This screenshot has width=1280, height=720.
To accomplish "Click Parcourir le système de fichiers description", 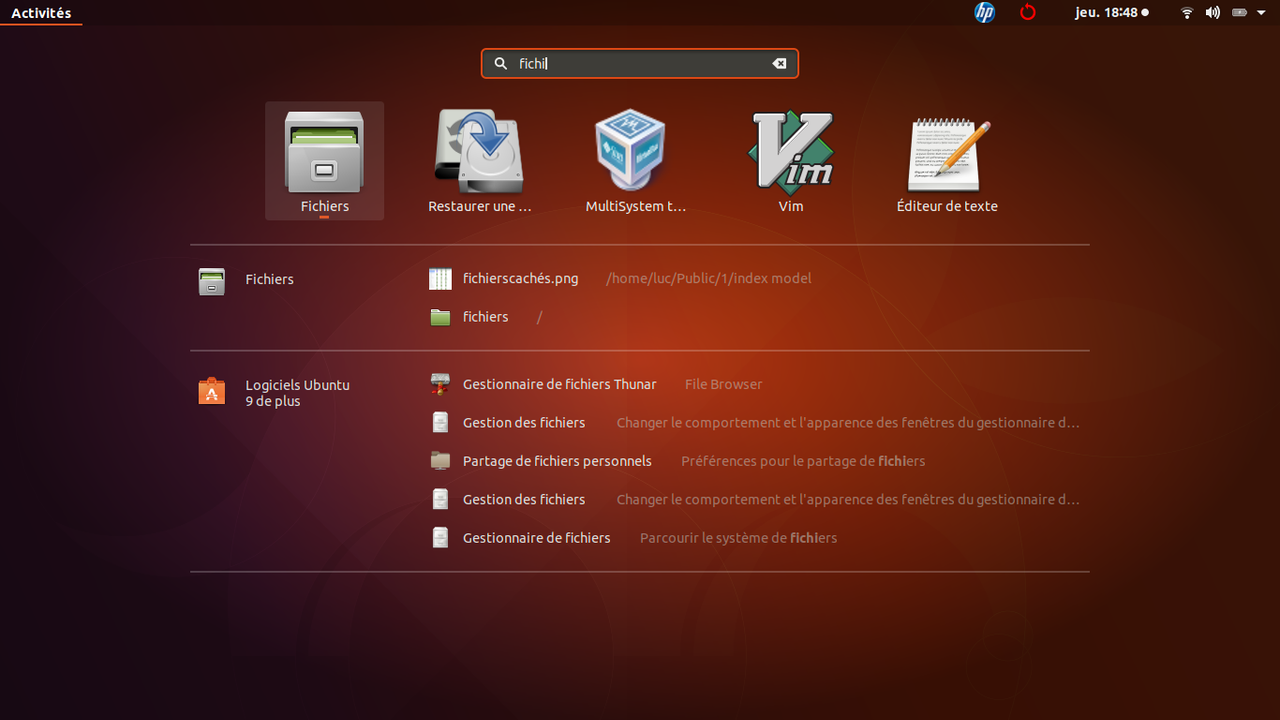I will pyautogui.click(x=738, y=538).
